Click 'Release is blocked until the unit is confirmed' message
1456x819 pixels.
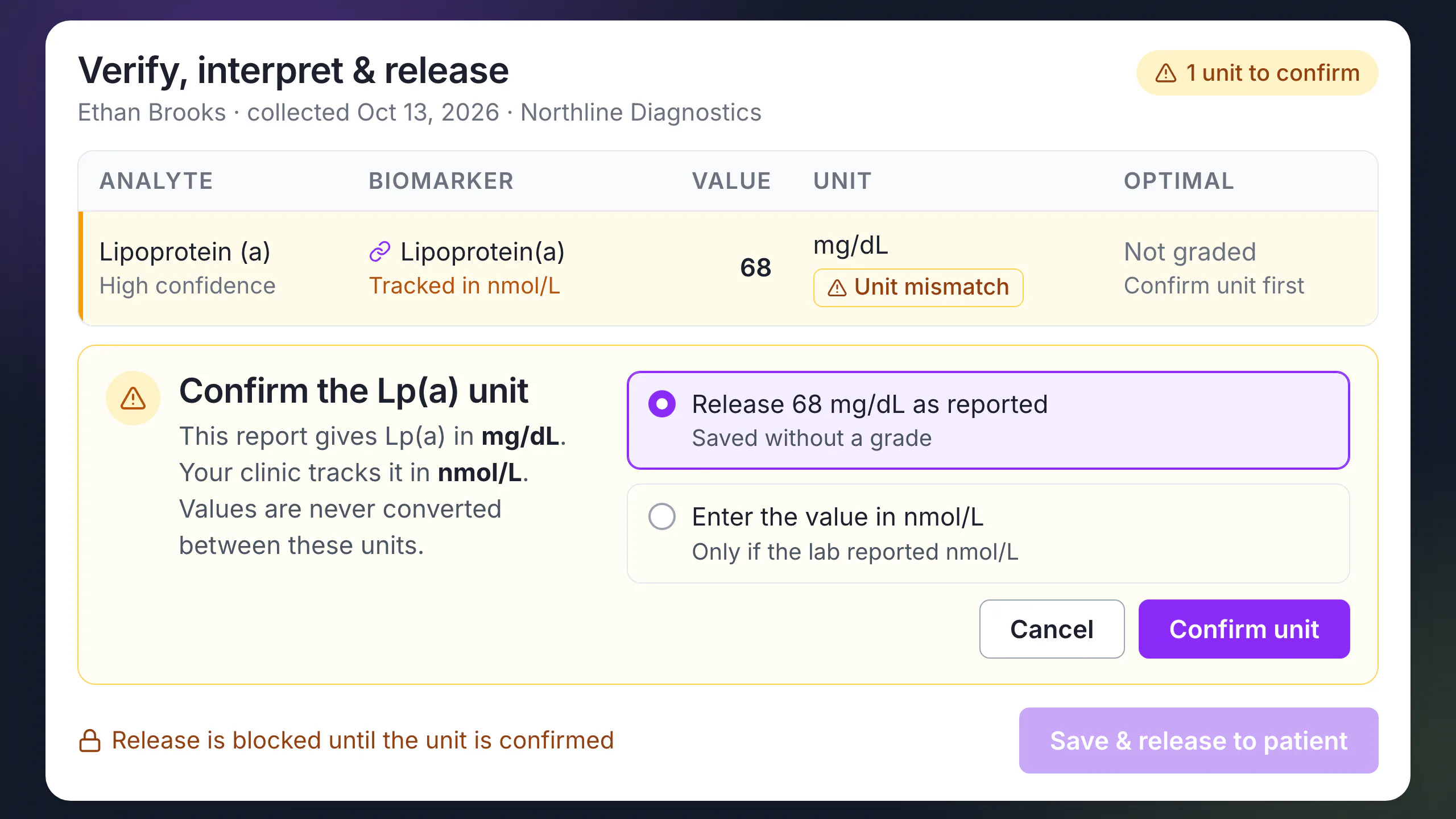(363, 741)
